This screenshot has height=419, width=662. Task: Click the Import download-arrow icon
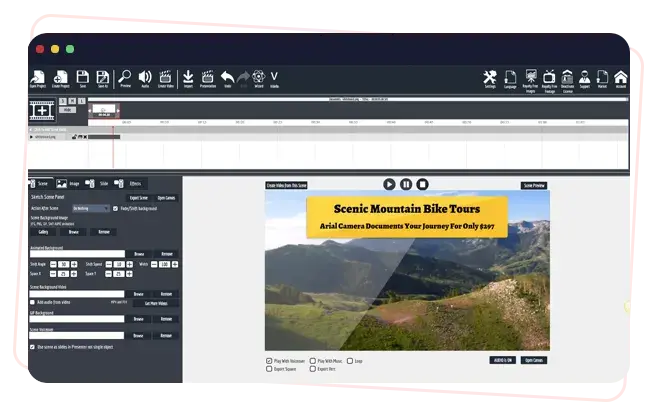point(188,78)
